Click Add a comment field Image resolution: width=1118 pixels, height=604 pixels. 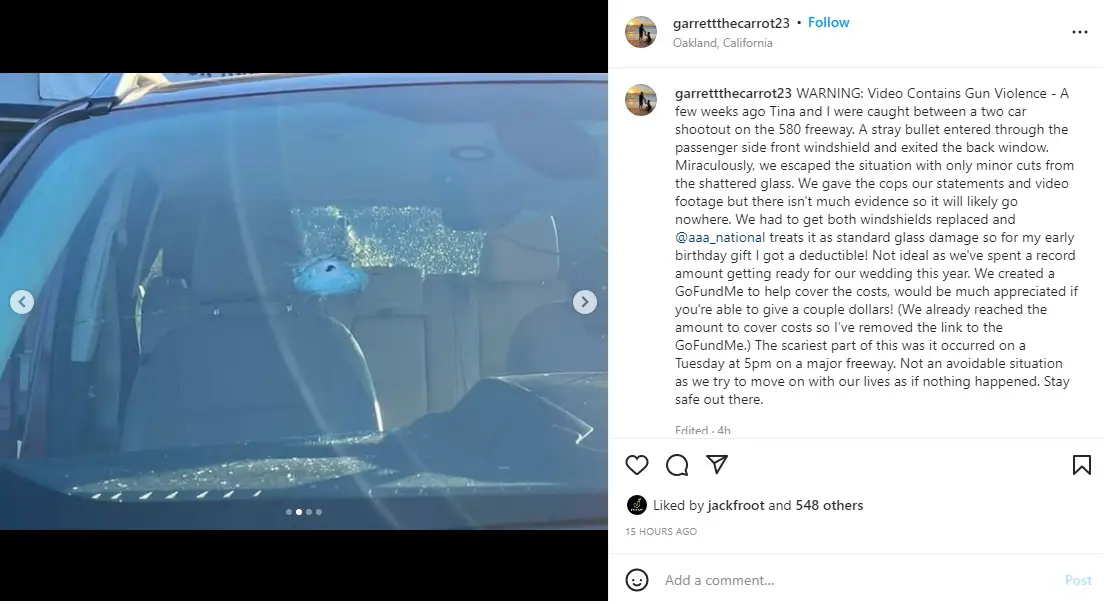(x=856, y=580)
